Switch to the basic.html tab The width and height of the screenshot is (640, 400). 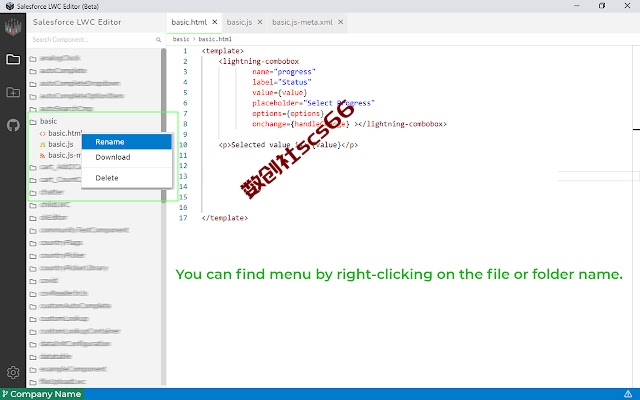point(189,22)
